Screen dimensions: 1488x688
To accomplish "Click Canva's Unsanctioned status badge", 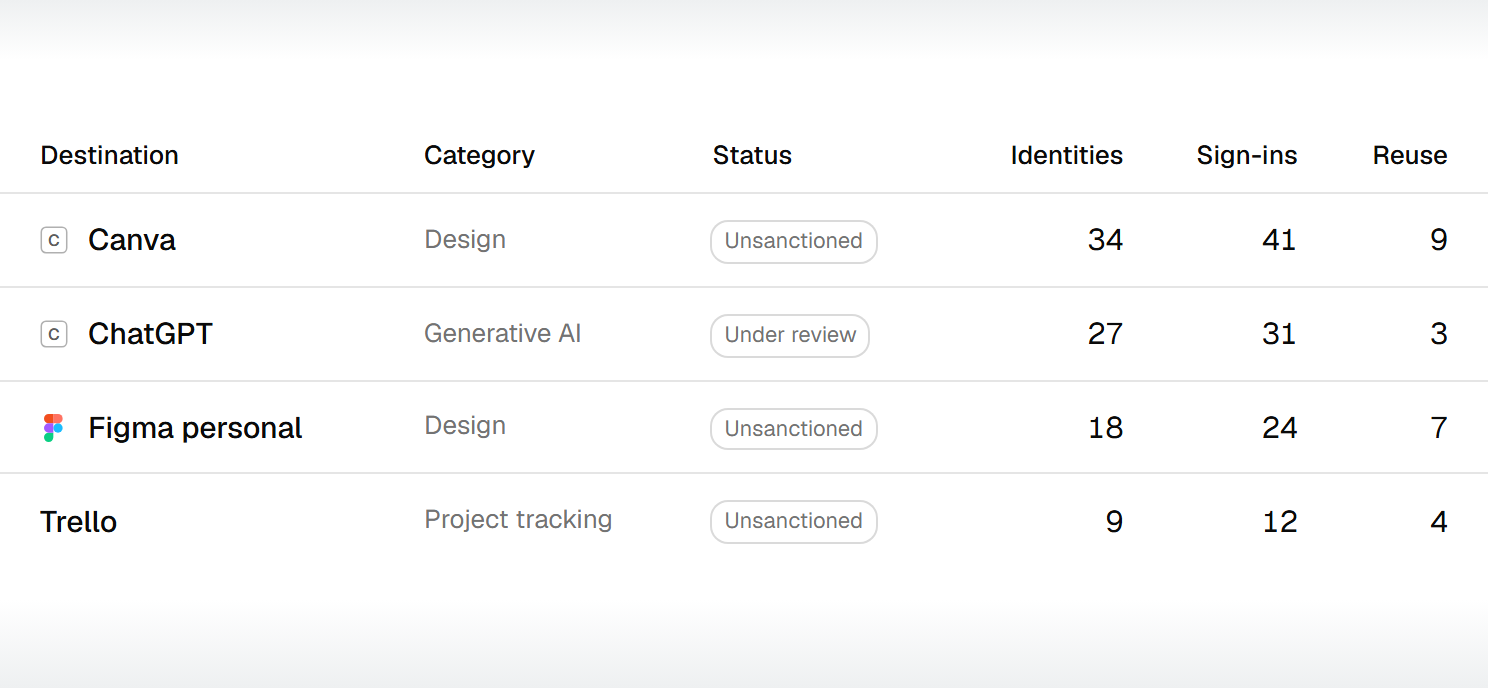I will pyautogui.click(x=794, y=241).
